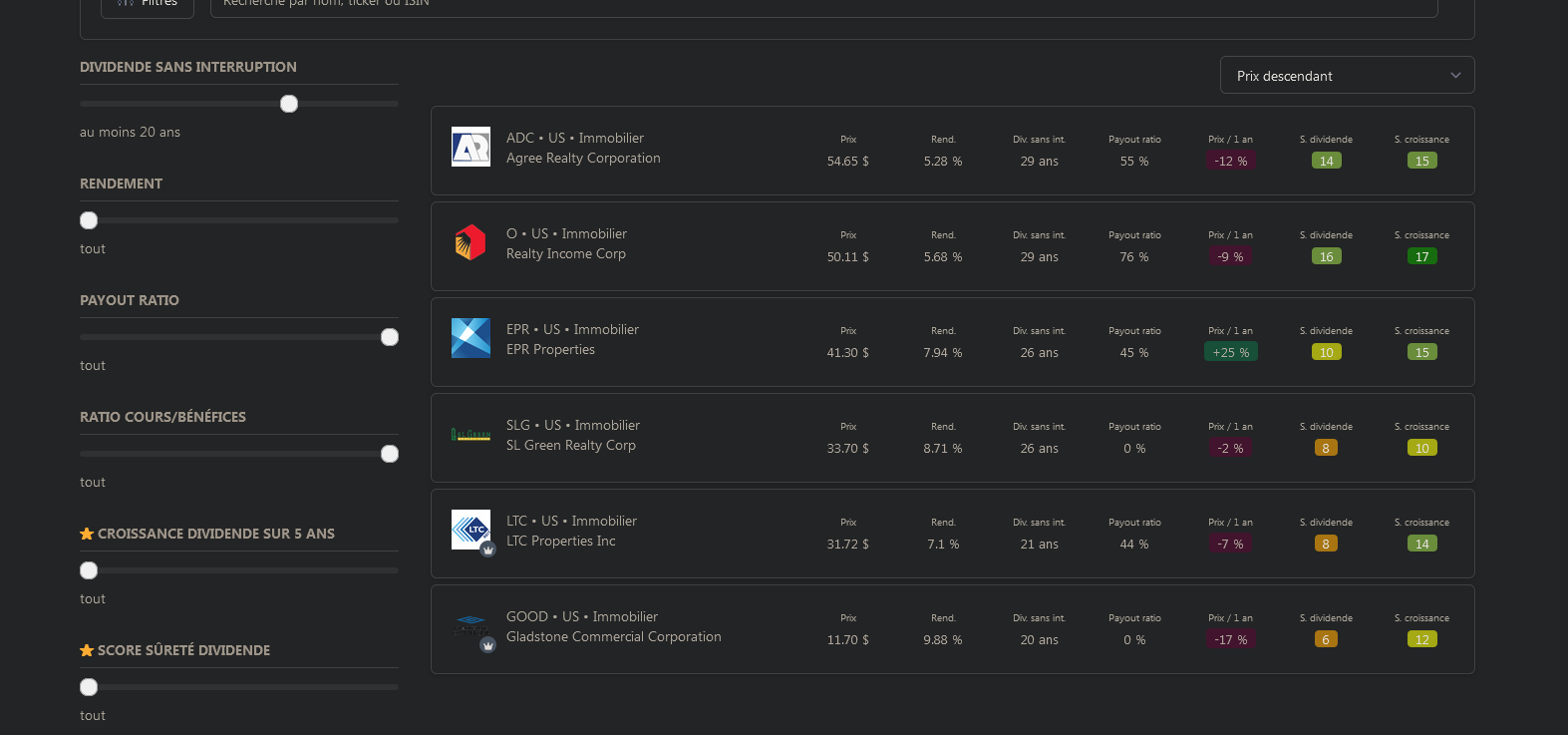Click the yield 8.71 %
Image resolution: width=1568 pixels, height=735 pixels.
[x=943, y=449]
